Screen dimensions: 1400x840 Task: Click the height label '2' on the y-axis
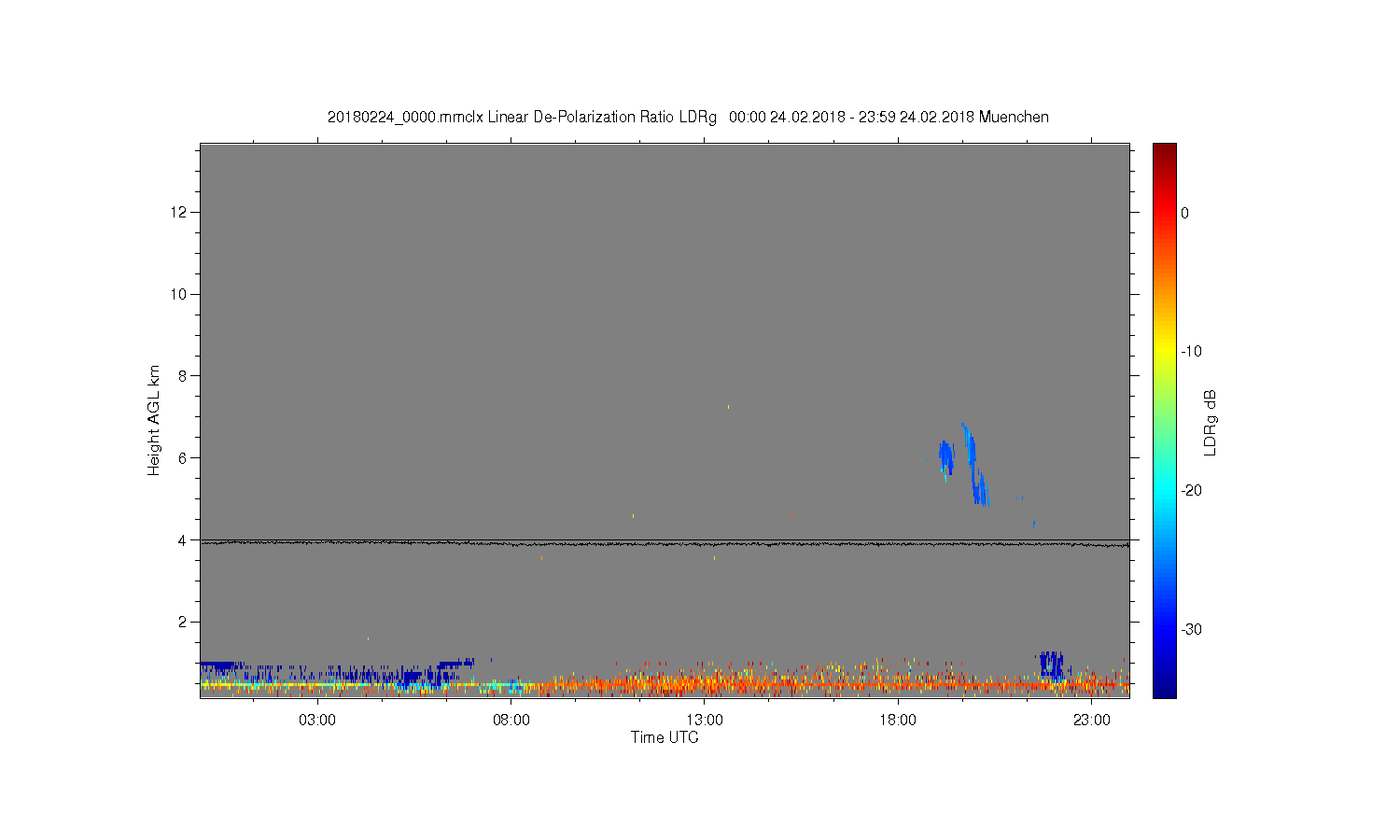184,622
